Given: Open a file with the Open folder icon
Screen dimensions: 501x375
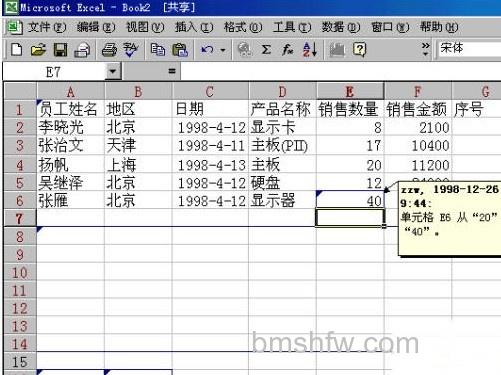Looking at the screenshot, I should (38, 50).
